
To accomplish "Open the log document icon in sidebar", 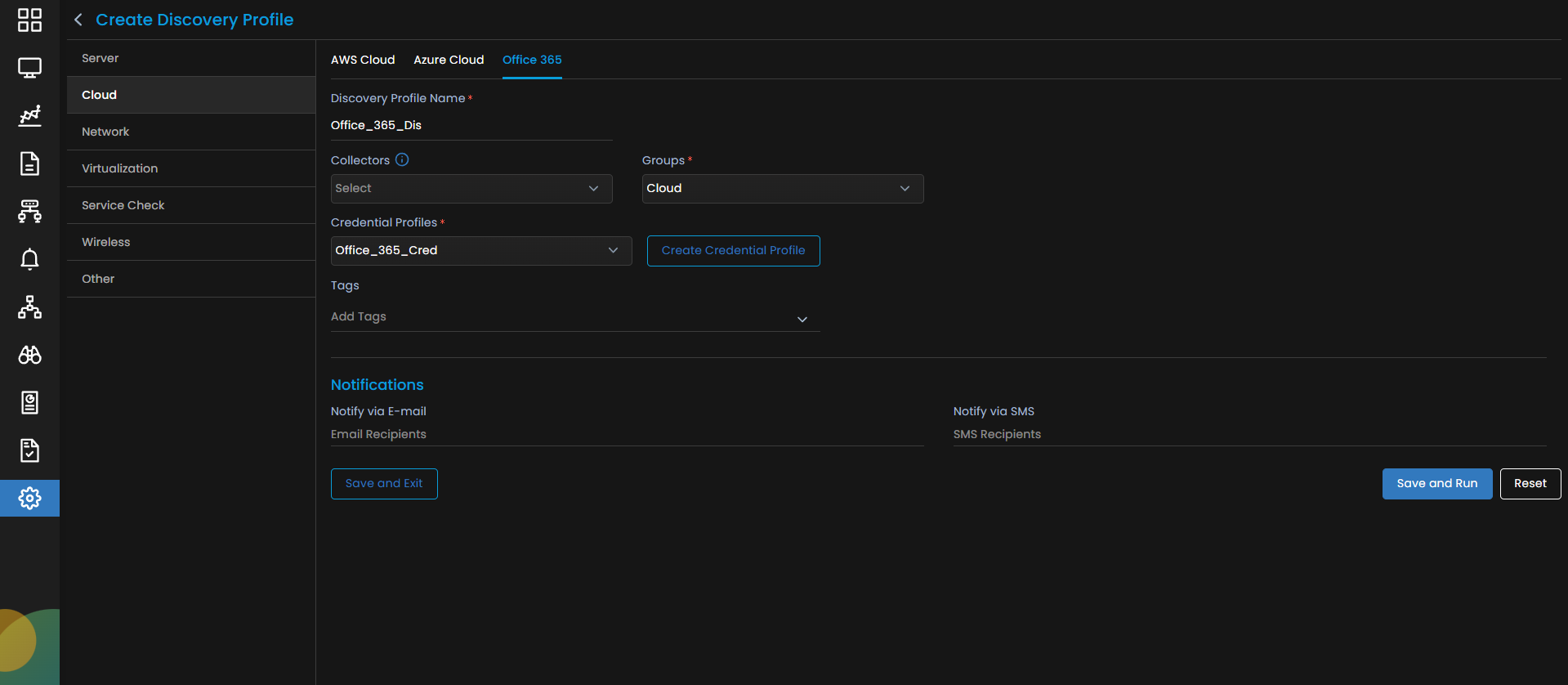I will 29,163.
